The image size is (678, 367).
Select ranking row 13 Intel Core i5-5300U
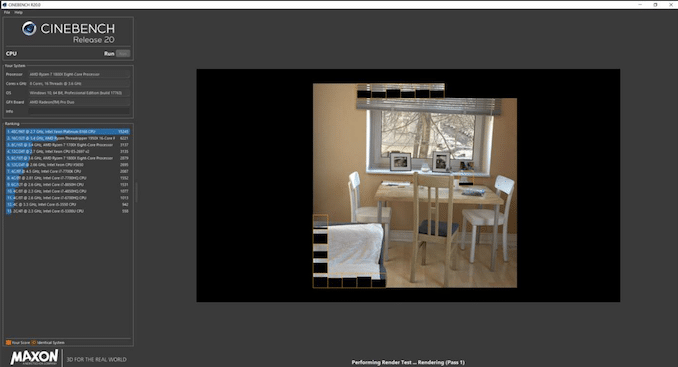(x=67, y=211)
